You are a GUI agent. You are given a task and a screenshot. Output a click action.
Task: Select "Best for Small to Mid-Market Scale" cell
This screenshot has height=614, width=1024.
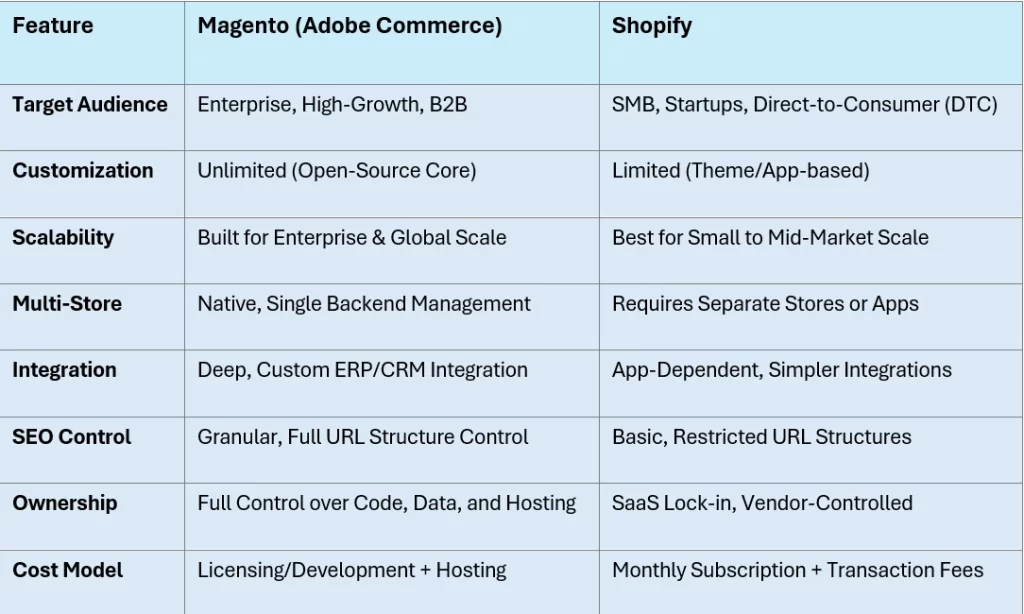pyautogui.click(x=770, y=238)
